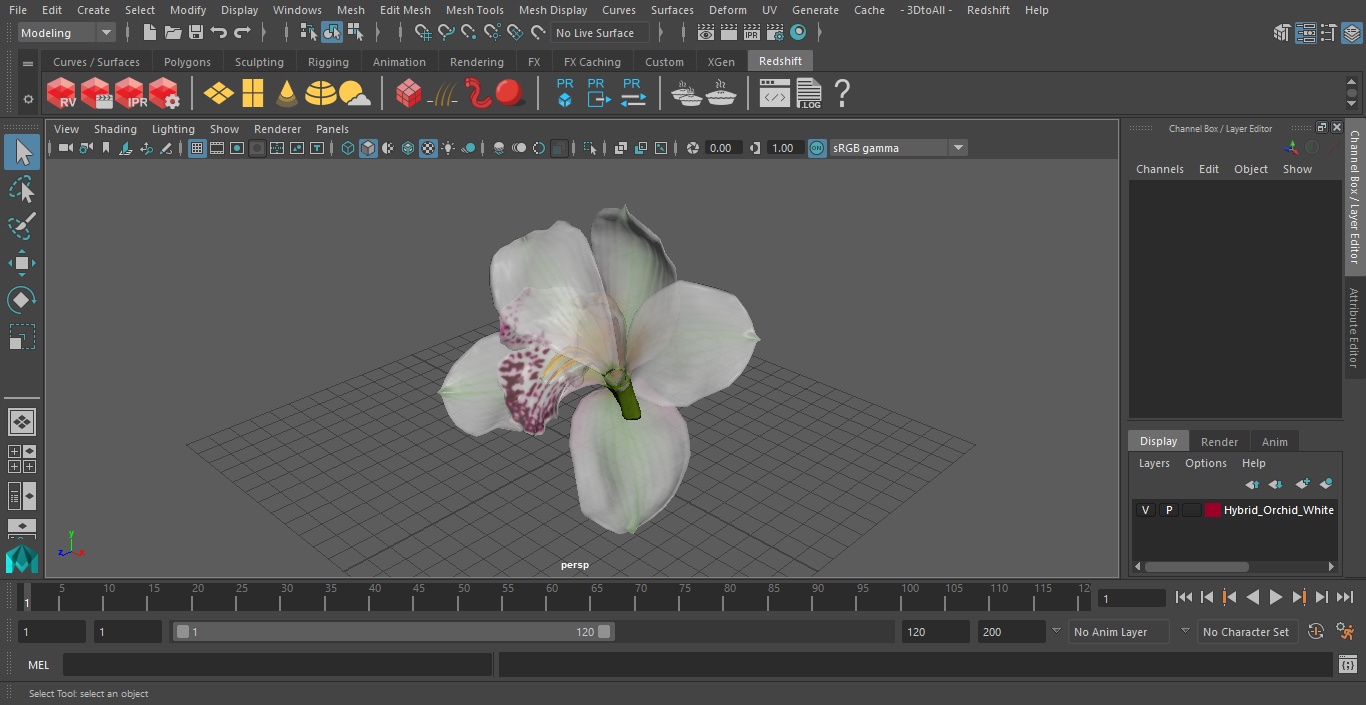The image size is (1366, 705).
Task: Select the Lasso selection tool
Action: (22, 189)
